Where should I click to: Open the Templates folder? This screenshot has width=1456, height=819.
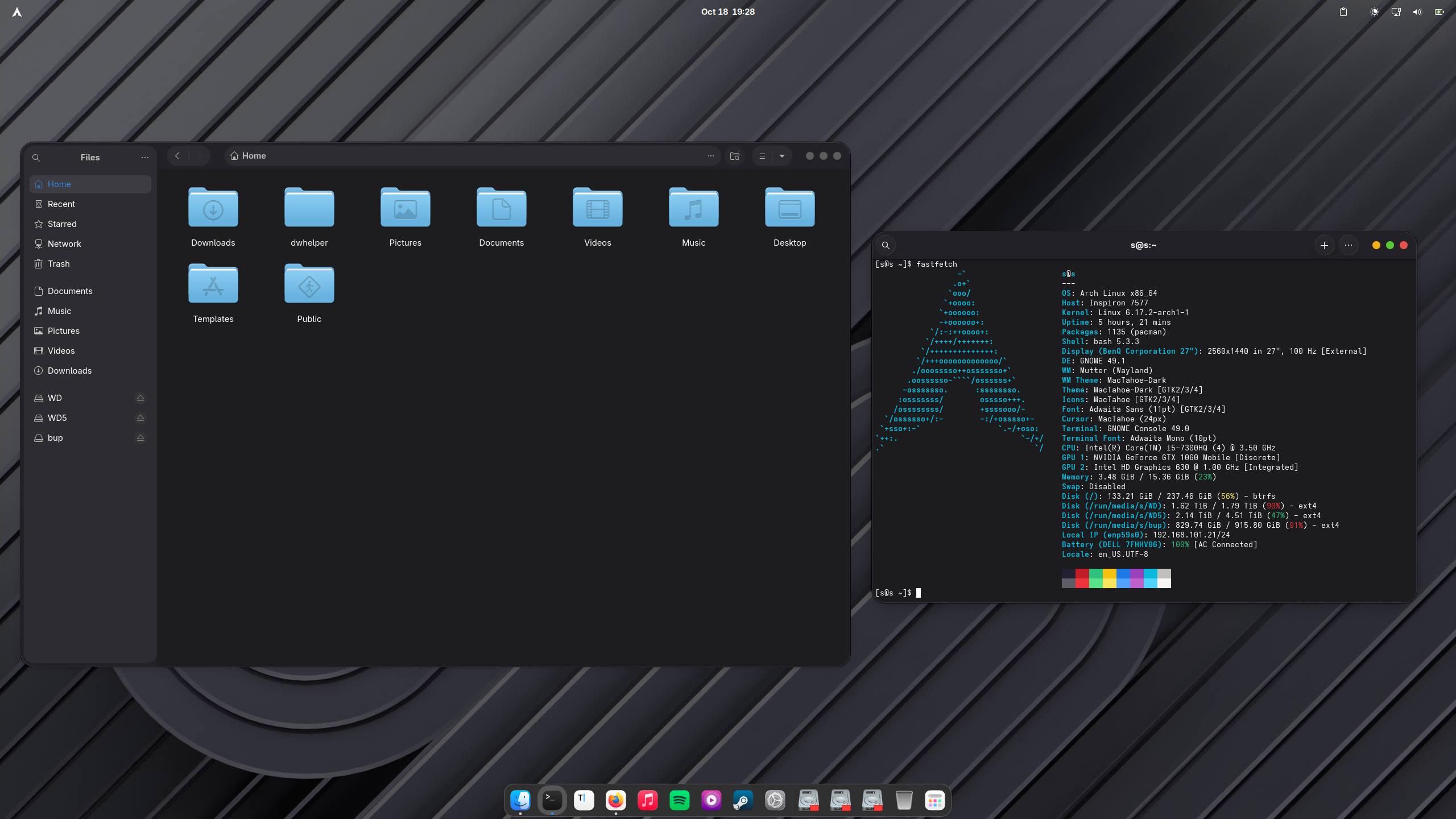(x=213, y=292)
